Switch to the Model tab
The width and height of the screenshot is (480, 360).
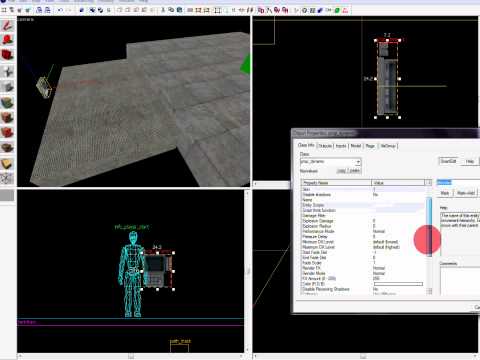point(356,146)
